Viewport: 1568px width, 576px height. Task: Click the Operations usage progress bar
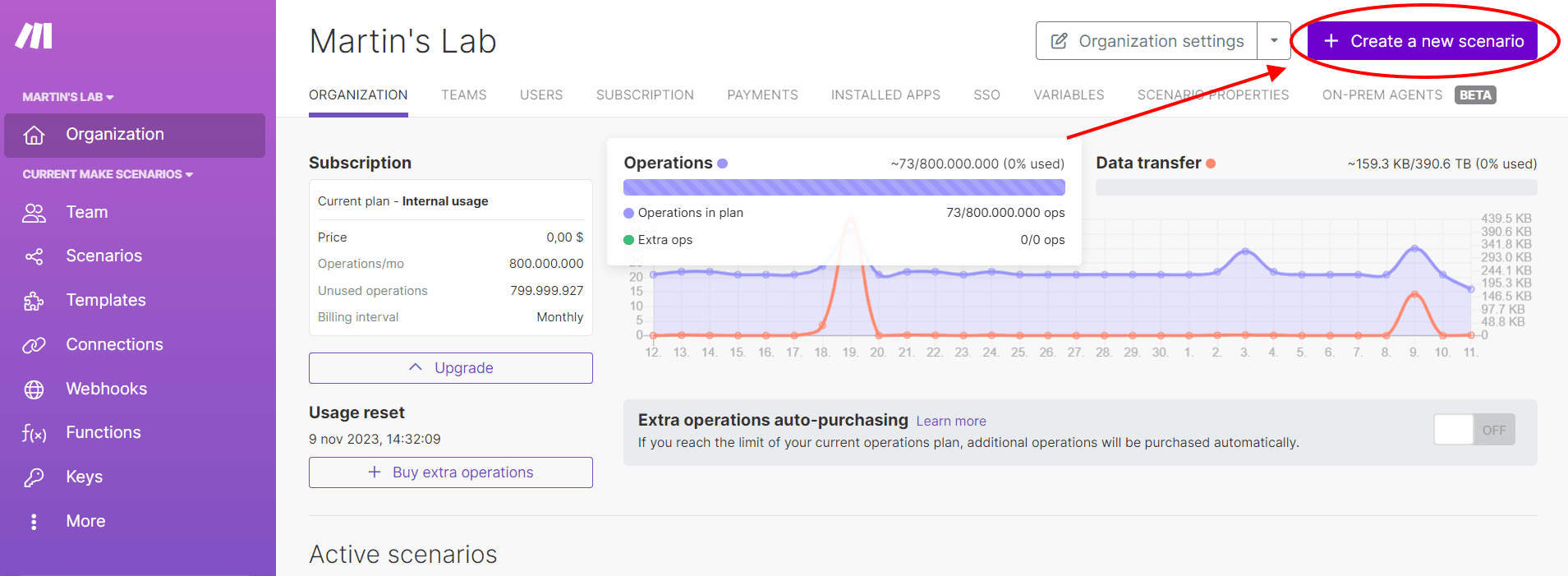point(844,187)
